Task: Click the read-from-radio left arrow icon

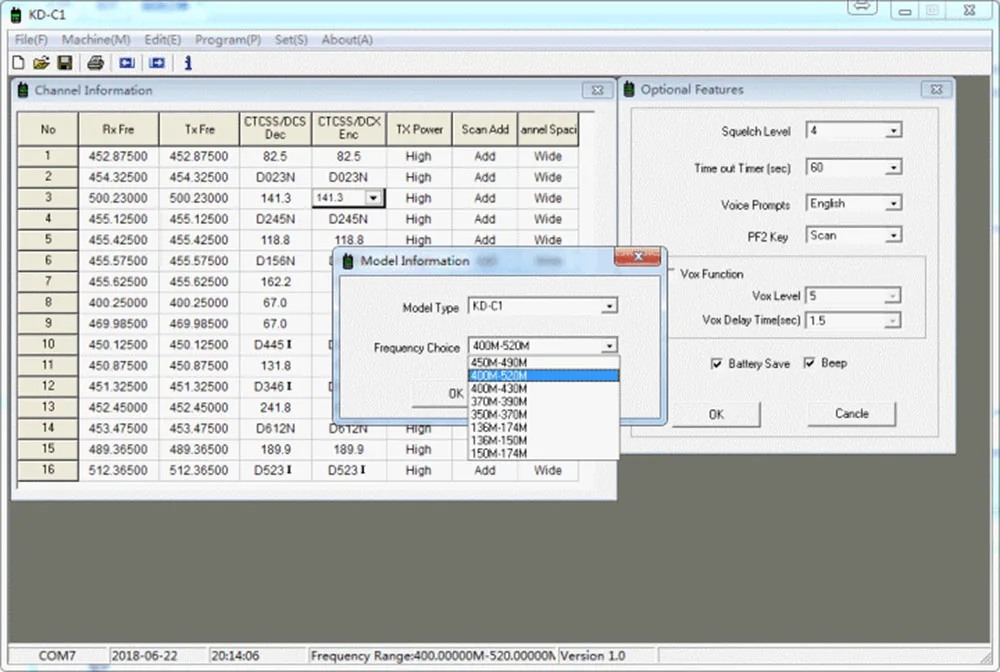Action: [127, 63]
